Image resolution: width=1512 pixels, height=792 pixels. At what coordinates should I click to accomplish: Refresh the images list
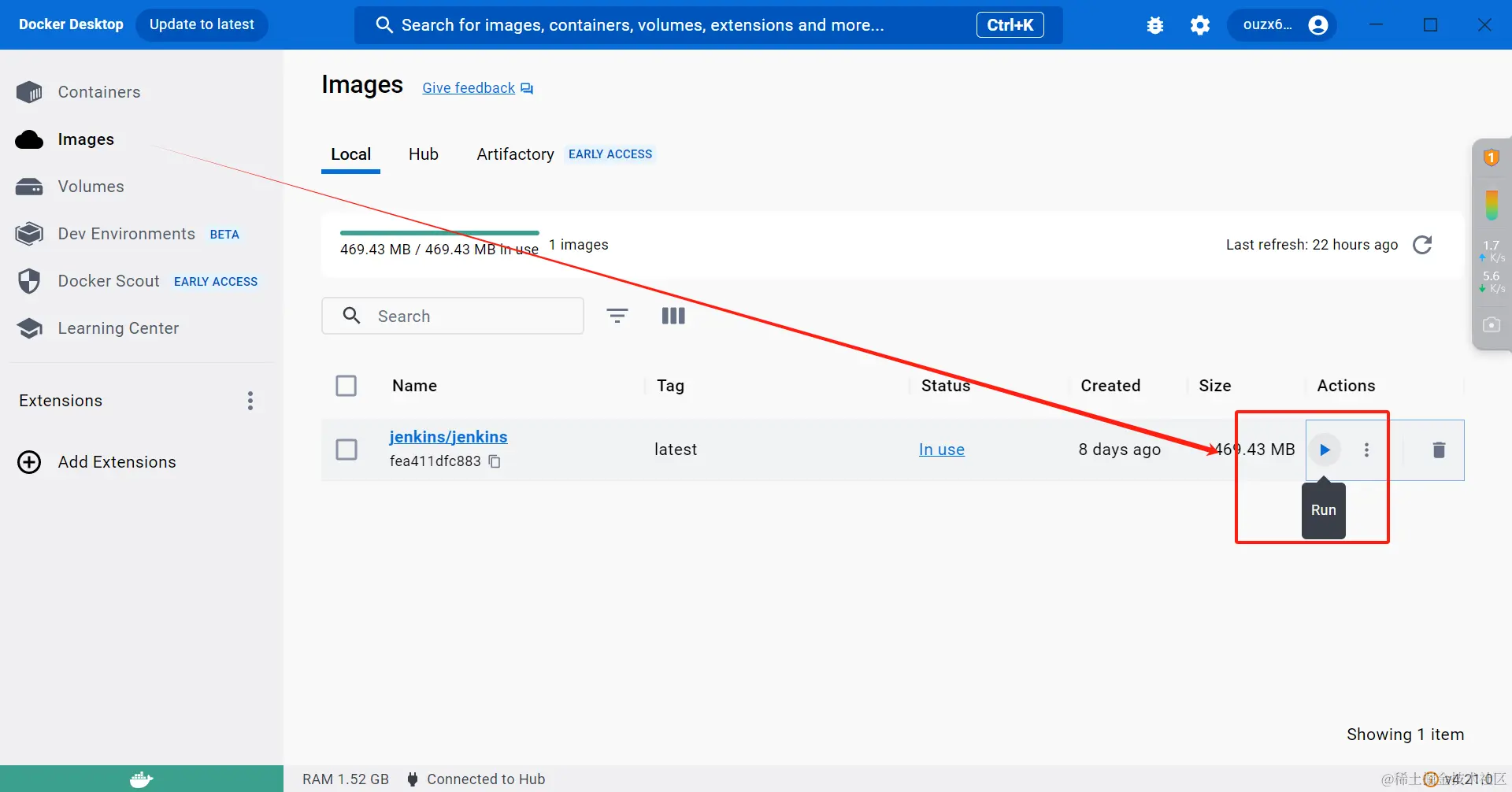click(1422, 245)
